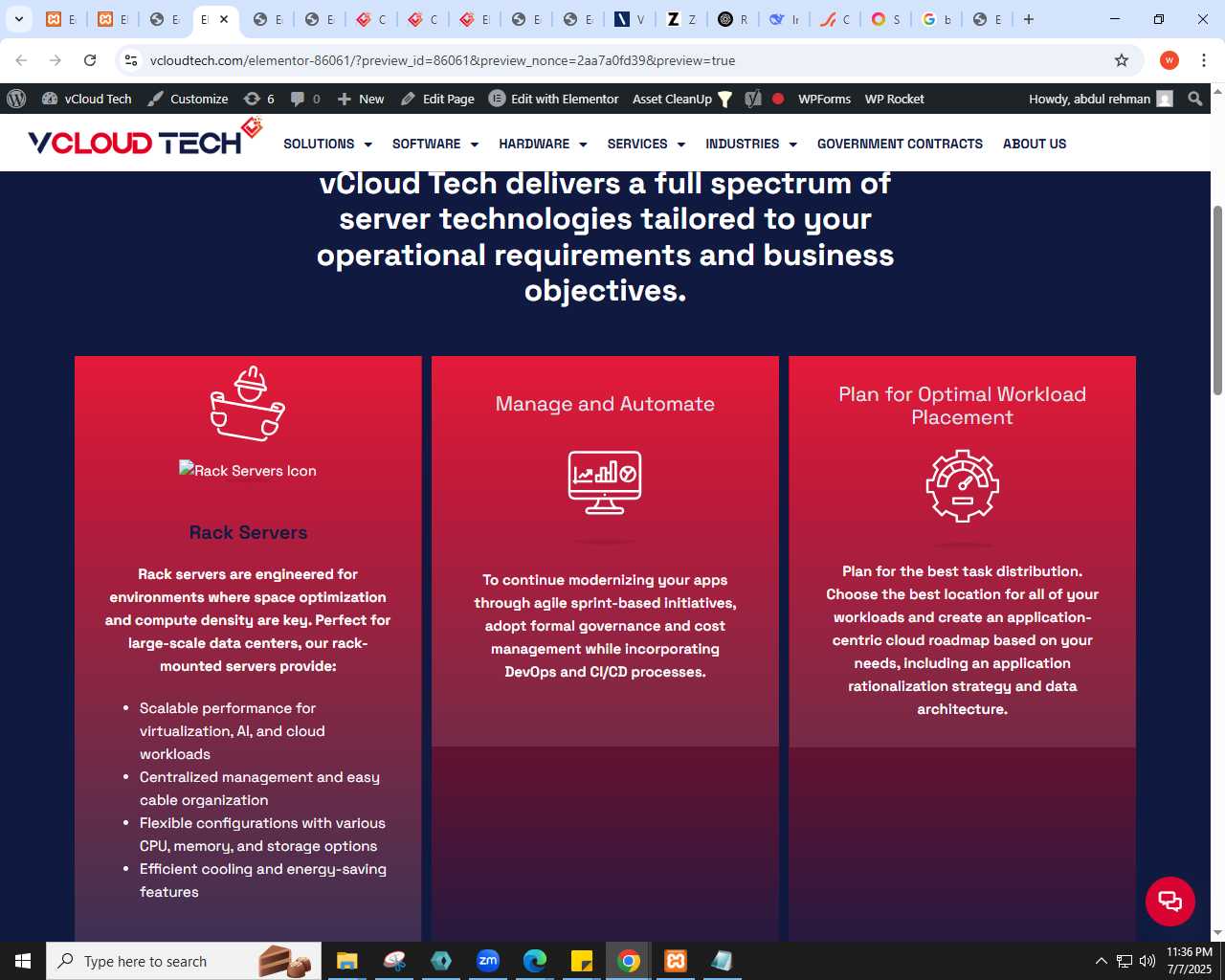1225x980 pixels.
Task: Open XAMPP from the taskbar
Action: 676,961
